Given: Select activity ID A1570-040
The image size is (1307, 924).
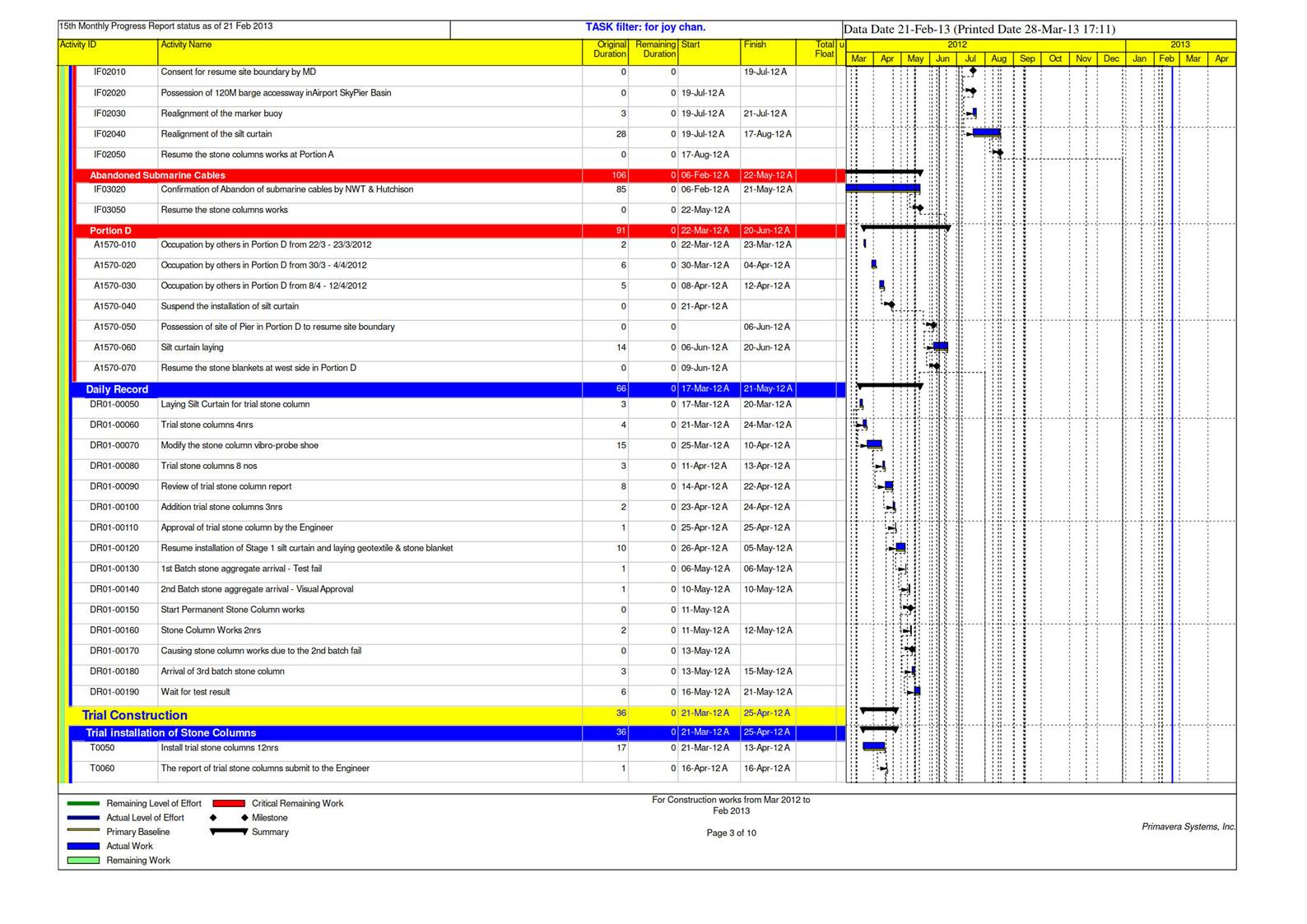Looking at the screenshot, I should point(114,306).
